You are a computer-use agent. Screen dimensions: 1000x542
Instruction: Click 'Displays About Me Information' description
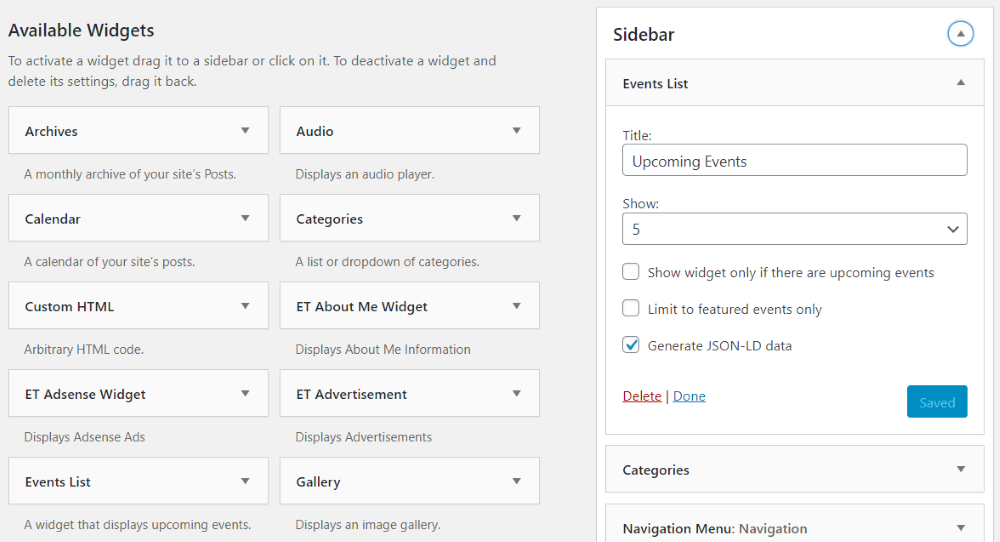coord(383,349)
